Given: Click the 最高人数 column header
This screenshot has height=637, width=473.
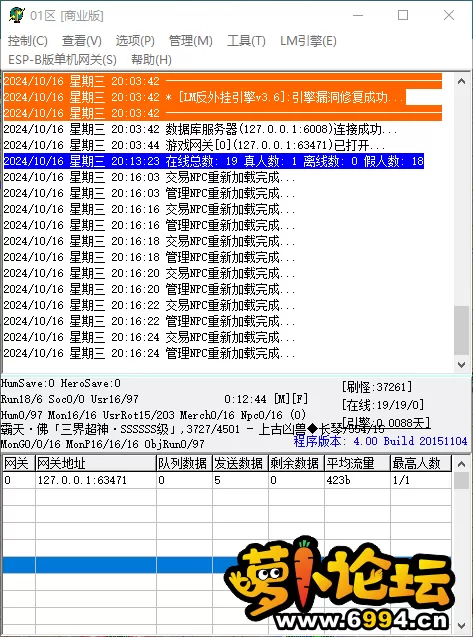Looking at the screenshot, I should [x=421, y=463].
